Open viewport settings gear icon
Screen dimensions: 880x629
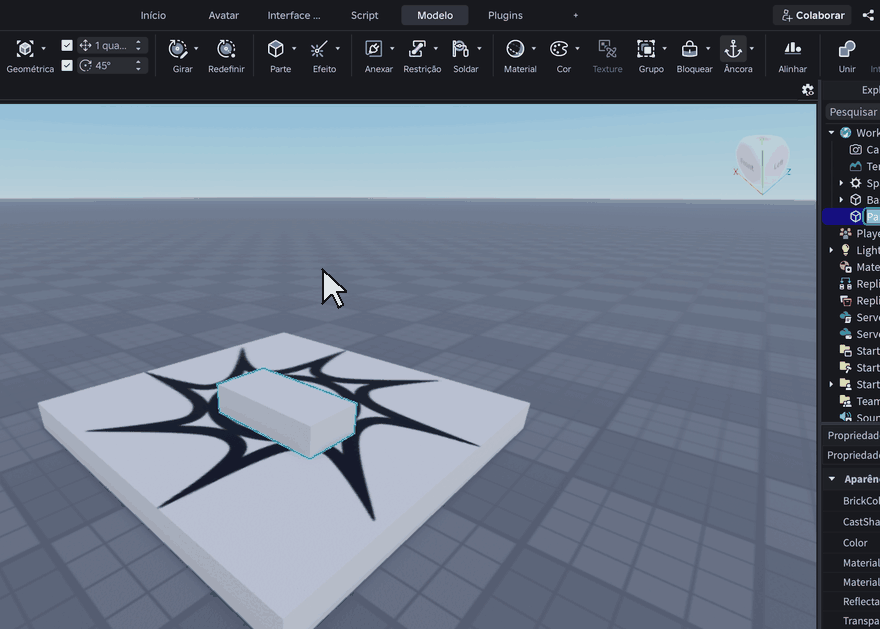coord(808,90)
